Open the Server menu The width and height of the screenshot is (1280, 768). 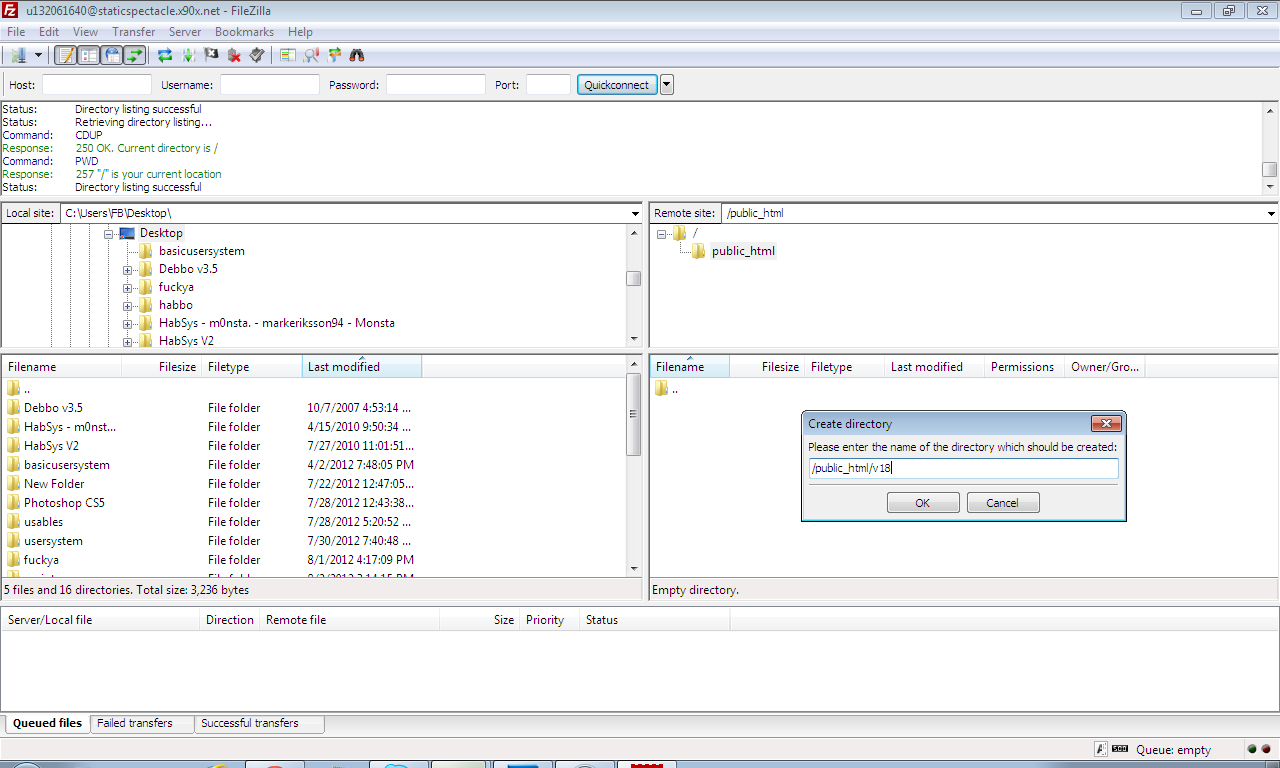[185, 32]
